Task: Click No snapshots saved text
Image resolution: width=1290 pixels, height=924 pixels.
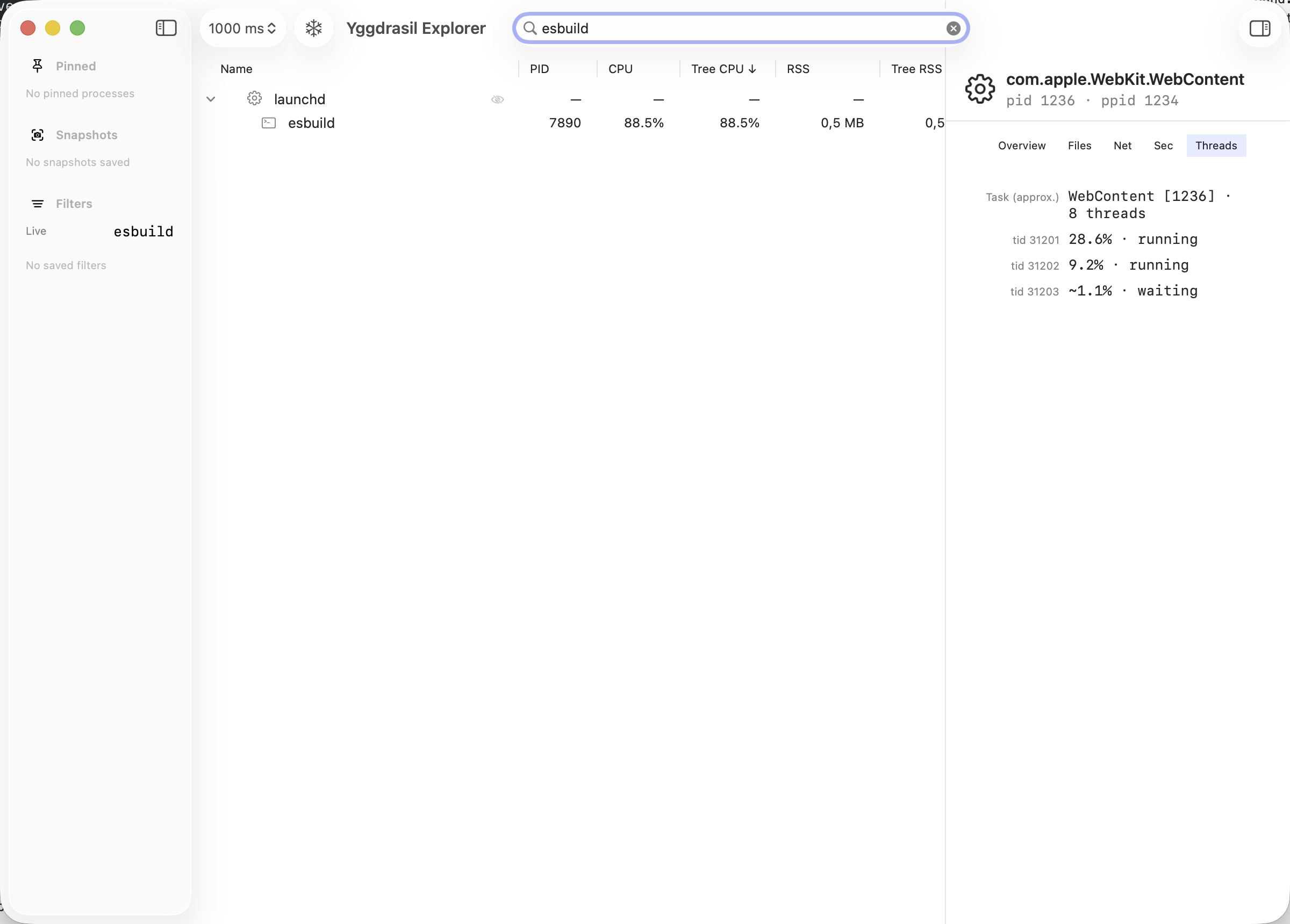Action: coord(78,162)
